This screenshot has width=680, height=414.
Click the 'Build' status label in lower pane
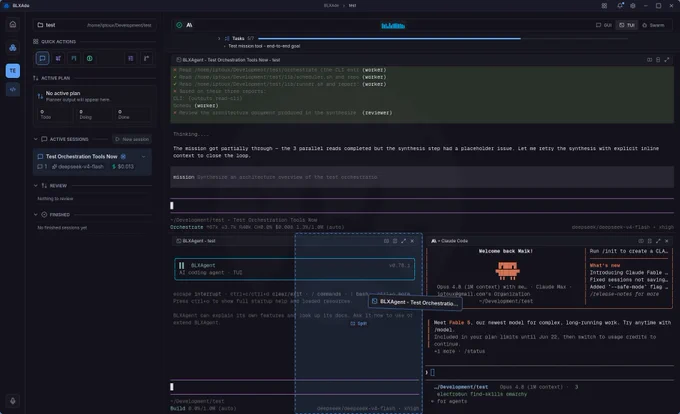point(178,408)
